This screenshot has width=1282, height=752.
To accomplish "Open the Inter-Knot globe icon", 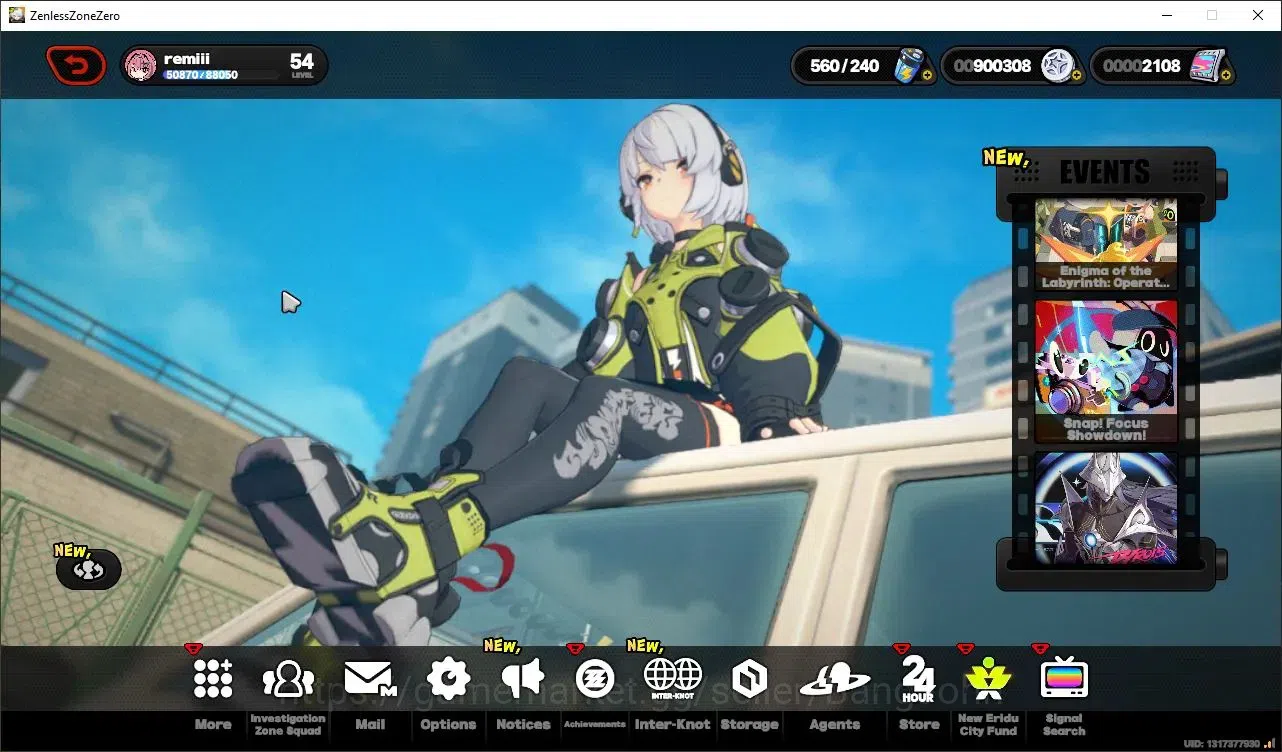I will (673, 678).
